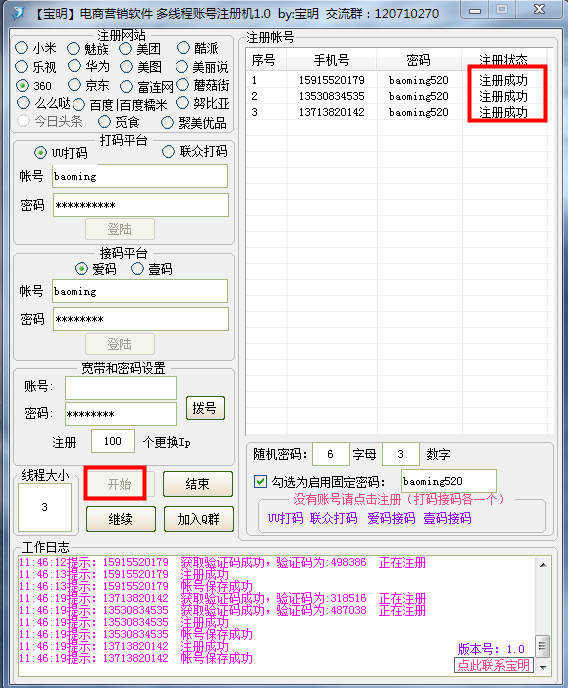
Task: Click the random password digits count field
Action: [x=401, y=454]
